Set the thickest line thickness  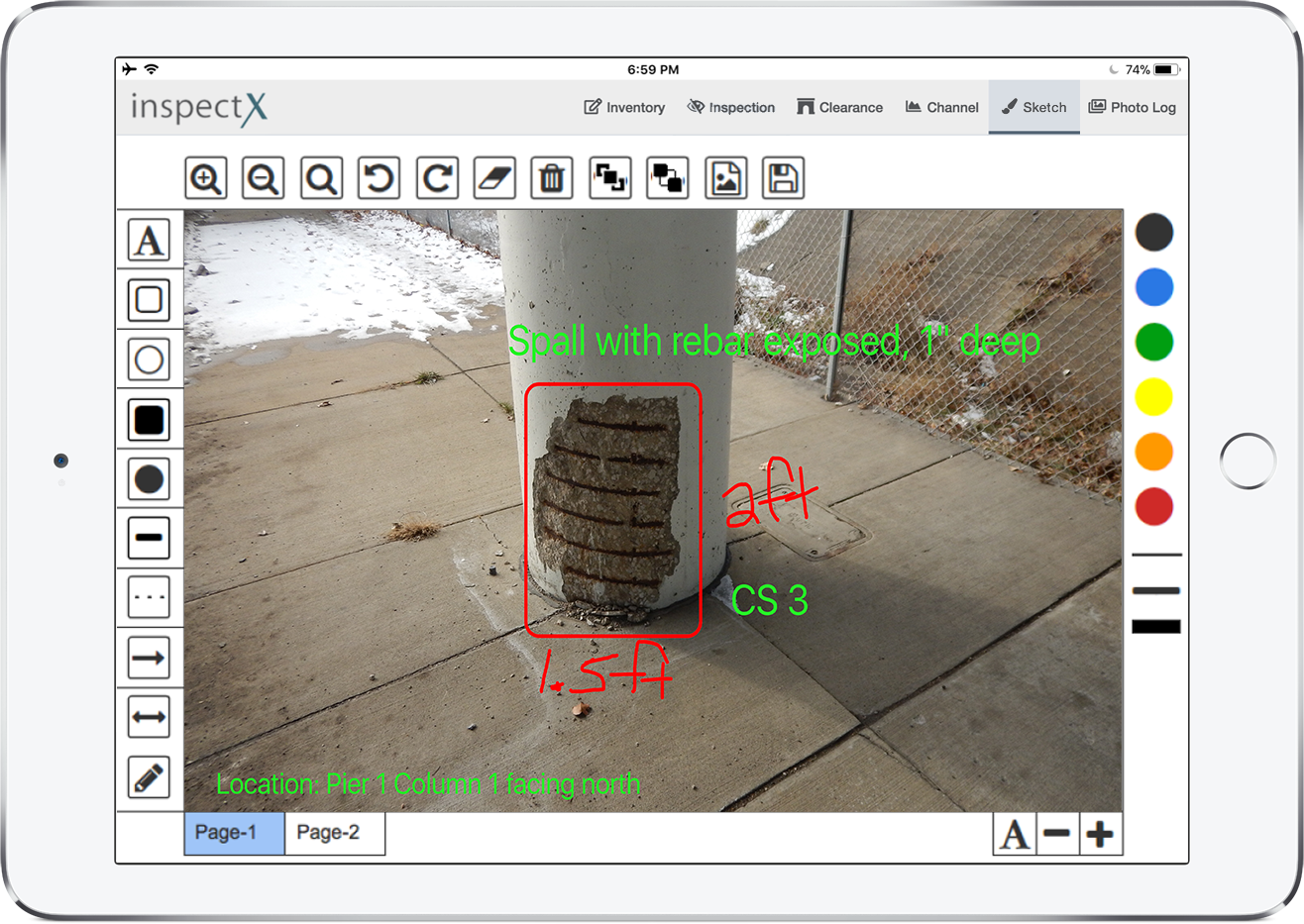point(1156,626)
